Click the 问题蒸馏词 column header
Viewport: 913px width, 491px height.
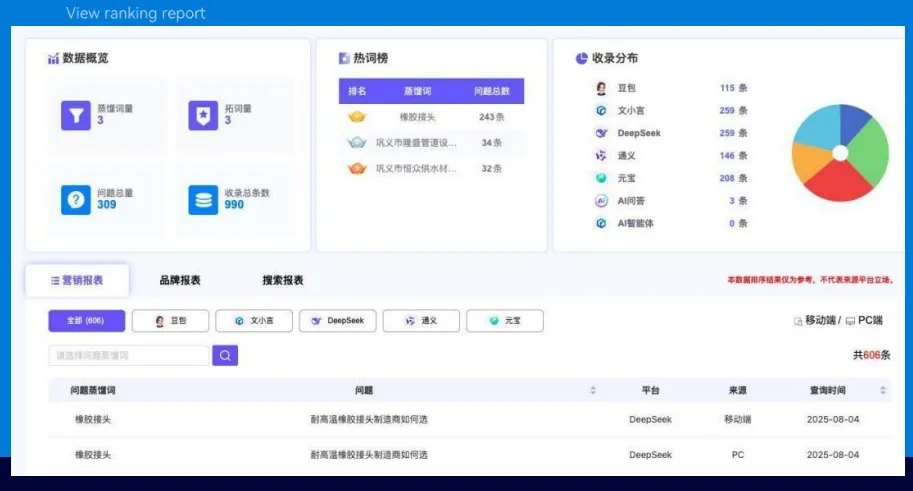pyautogui.click(x=93, y=390)
